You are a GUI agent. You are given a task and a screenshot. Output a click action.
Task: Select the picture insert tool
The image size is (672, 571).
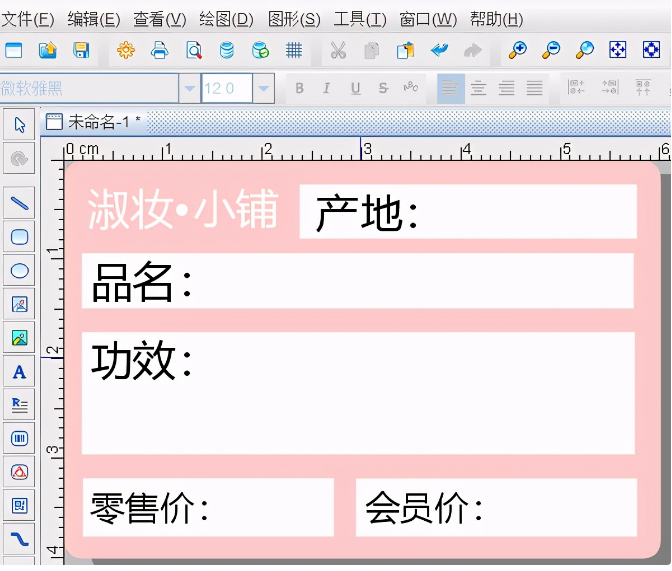tap(19, 338)
